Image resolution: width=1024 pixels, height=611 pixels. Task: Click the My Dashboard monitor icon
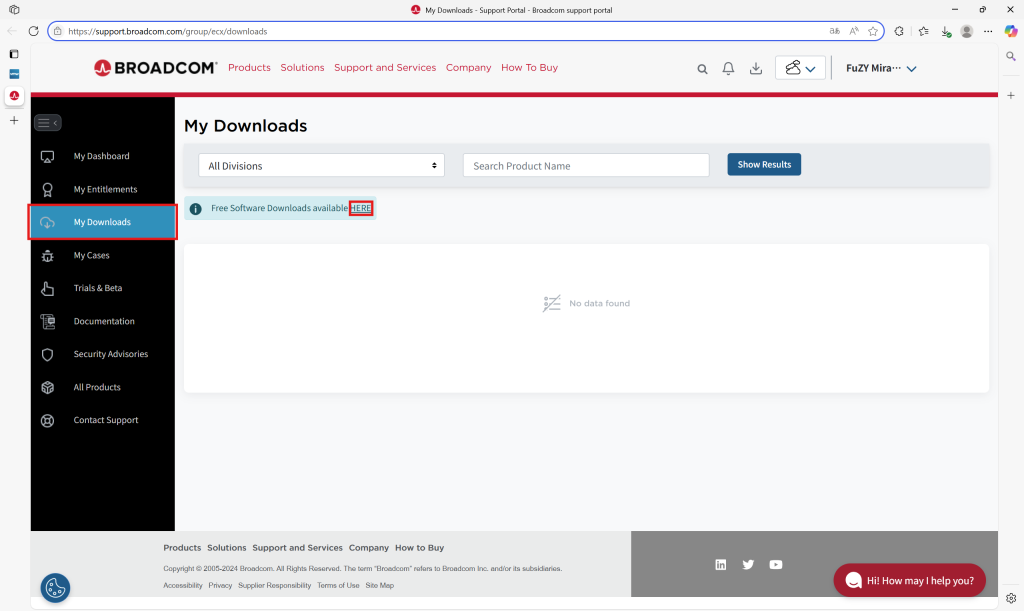(x=48, y=157)
